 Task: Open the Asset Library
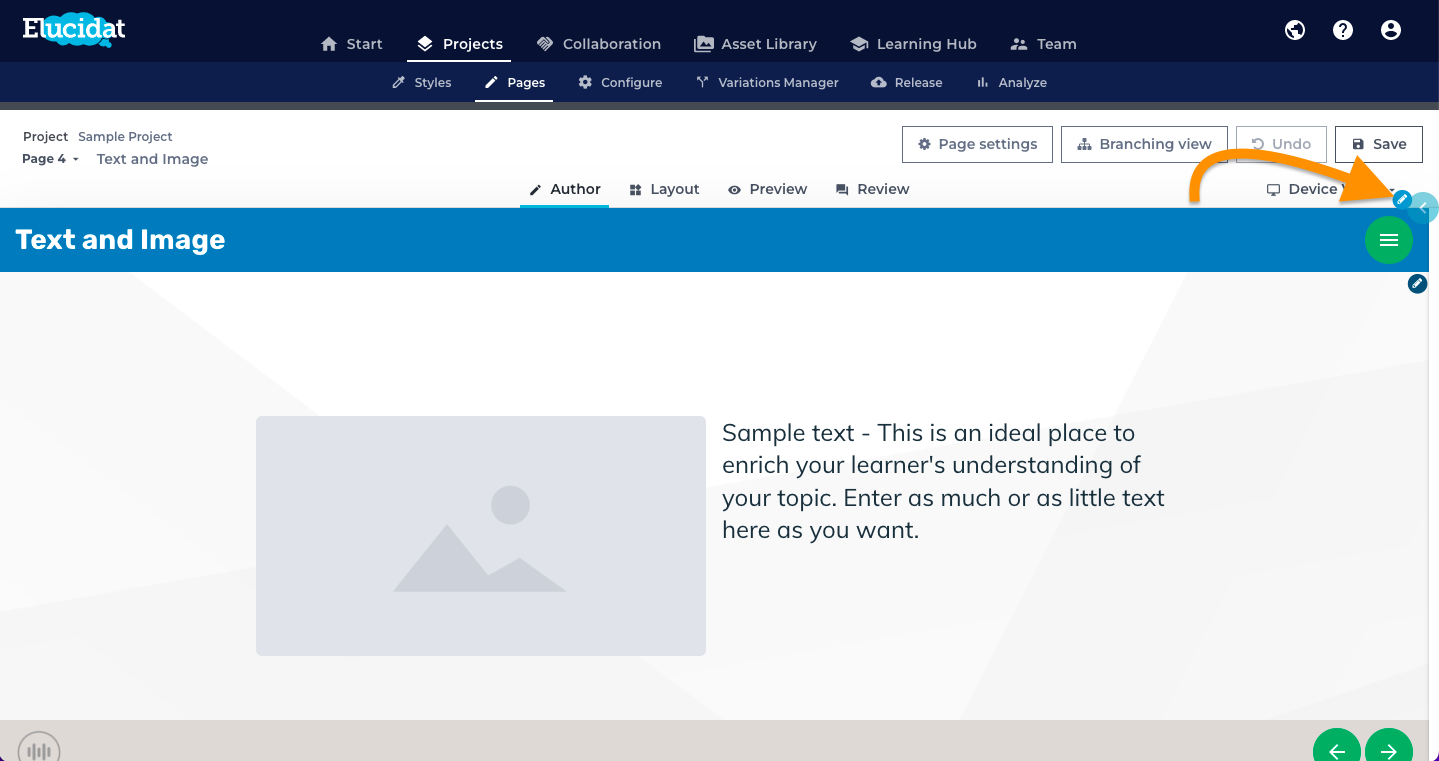[755, 44]
